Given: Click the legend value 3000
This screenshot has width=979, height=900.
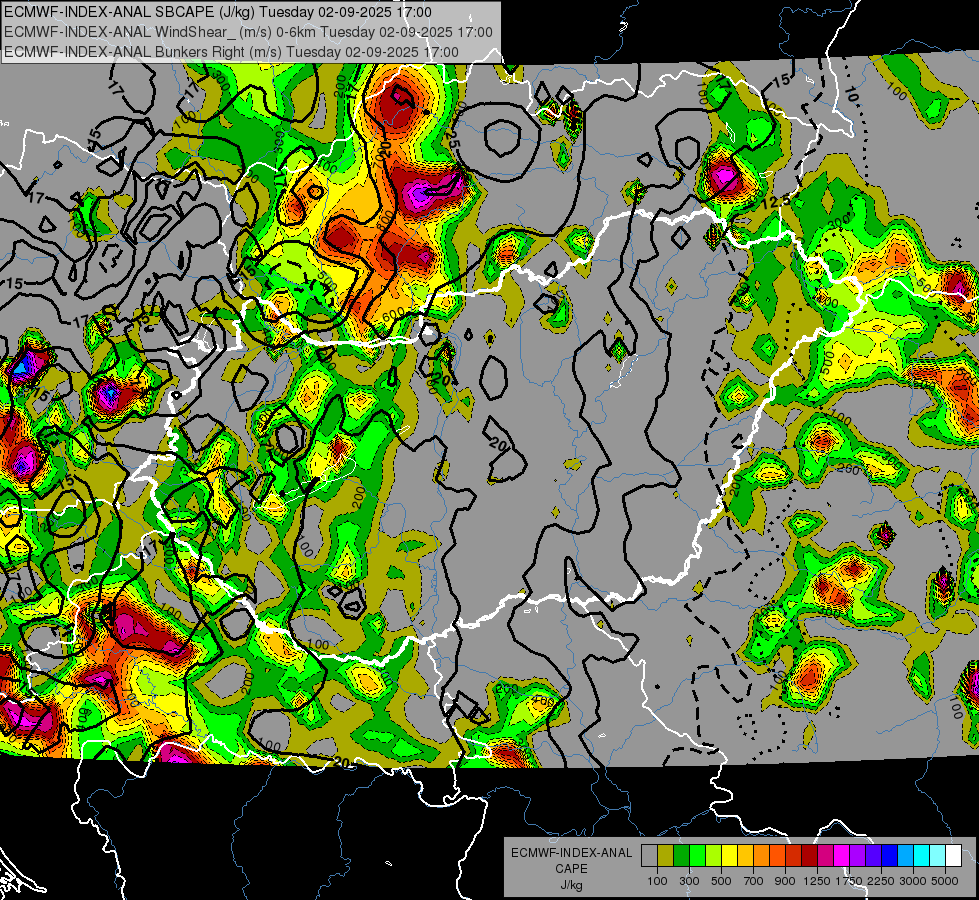Looking at the screenshot, I should tap(913, 881).
